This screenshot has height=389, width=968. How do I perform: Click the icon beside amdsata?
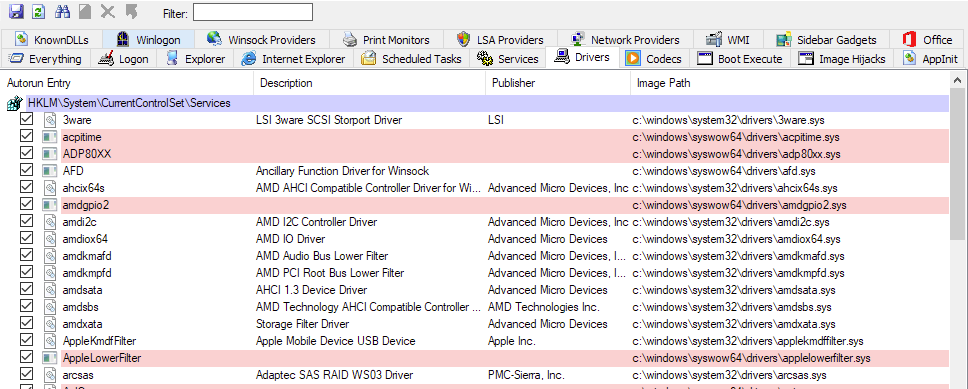point(49,290)
